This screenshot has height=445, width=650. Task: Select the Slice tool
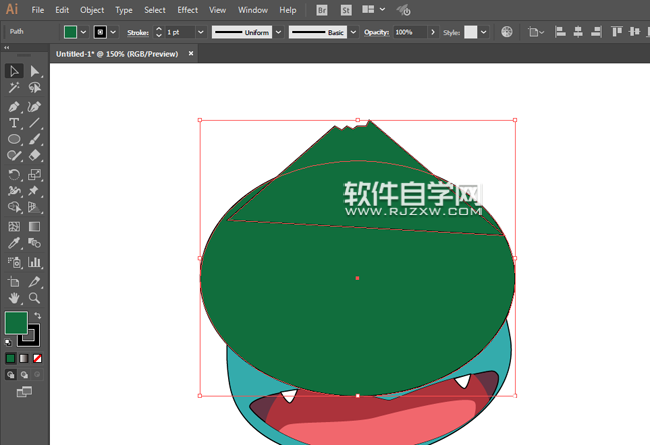34,282
